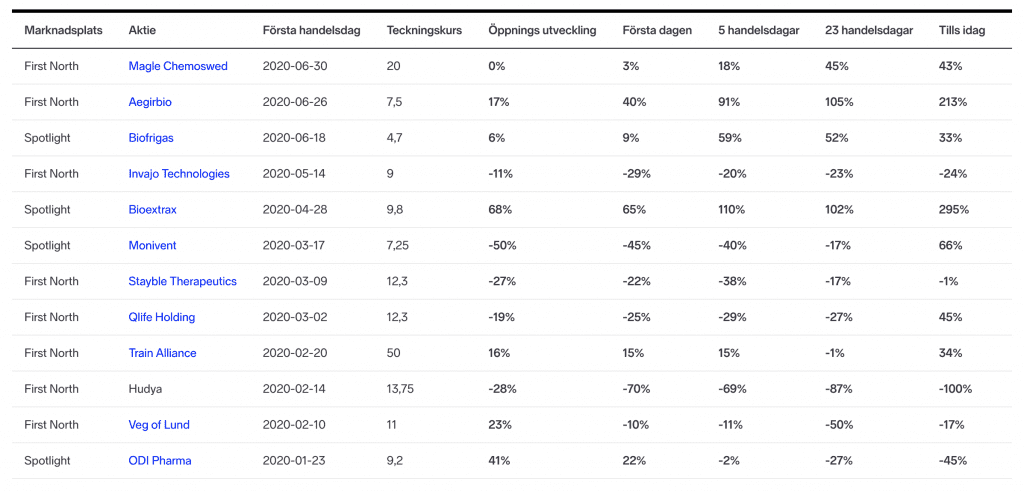
Task: Open the ODI Pharma link
Action: [160, 461]
